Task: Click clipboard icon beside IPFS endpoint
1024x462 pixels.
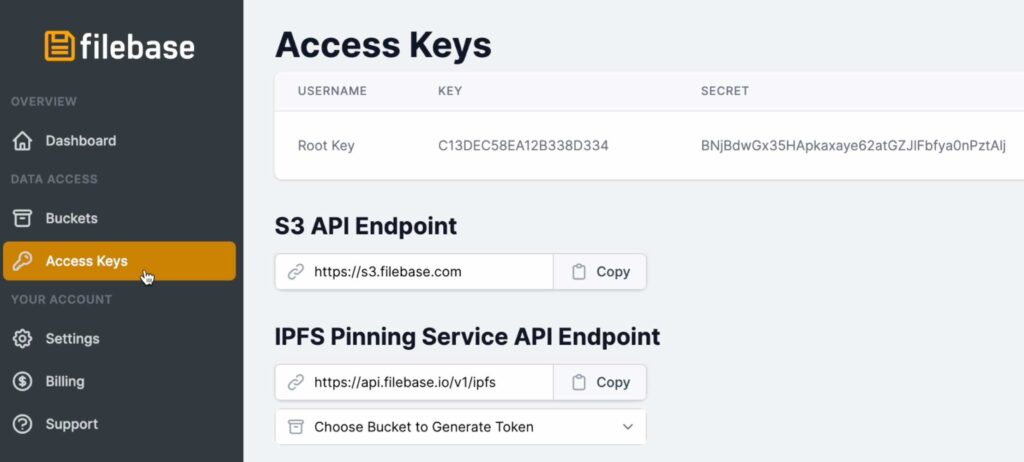Action: point(579,382)
